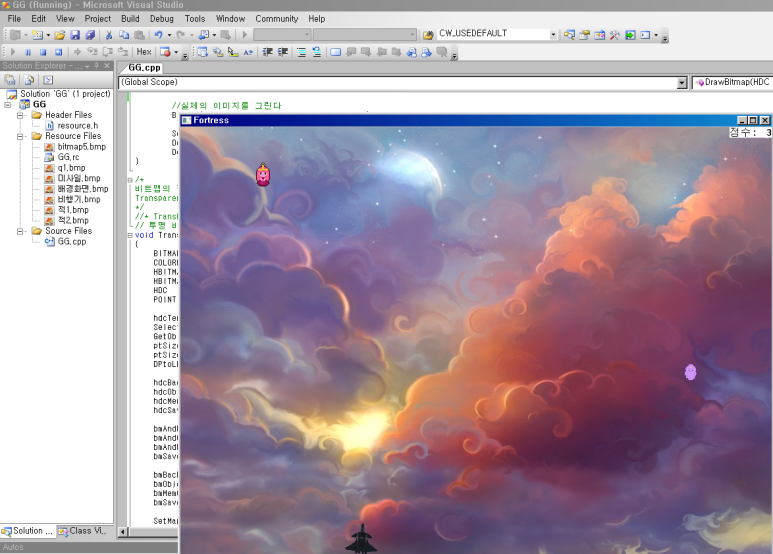Select 배경화면.bmp in Resource Files
Viewport: 773px width, 554px height.
click(82, 189)
